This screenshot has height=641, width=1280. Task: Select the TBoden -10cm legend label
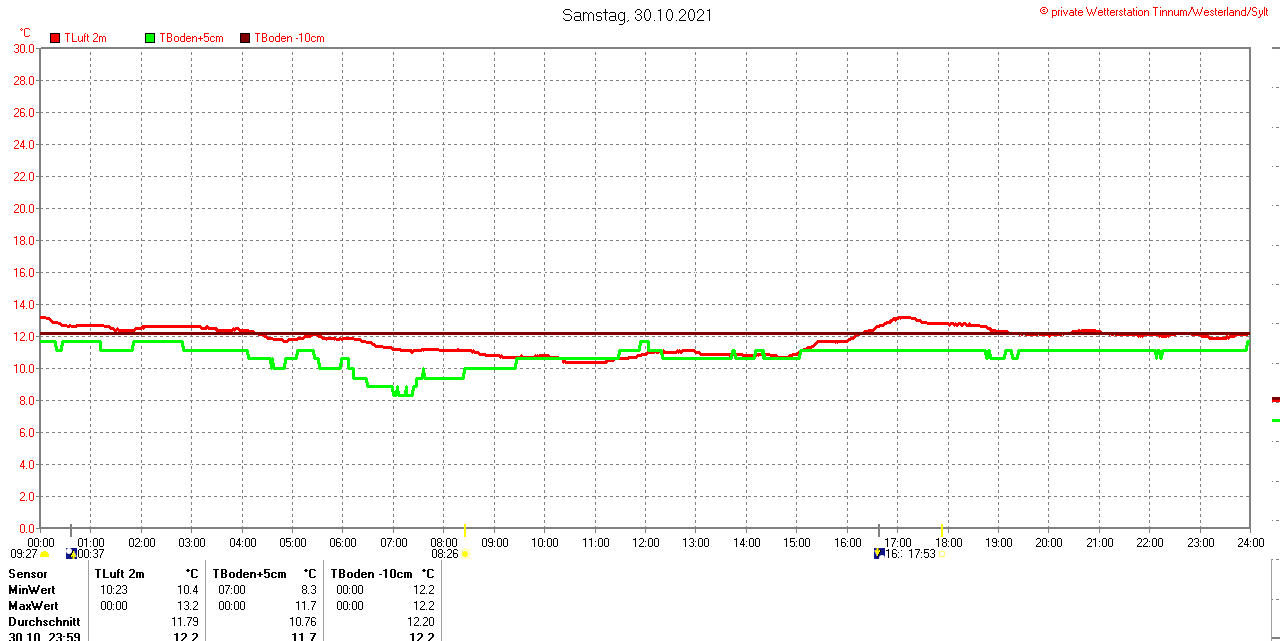289,38
